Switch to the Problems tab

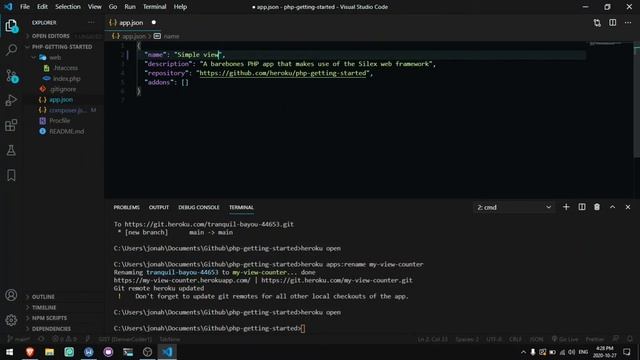tap(127, 207)
